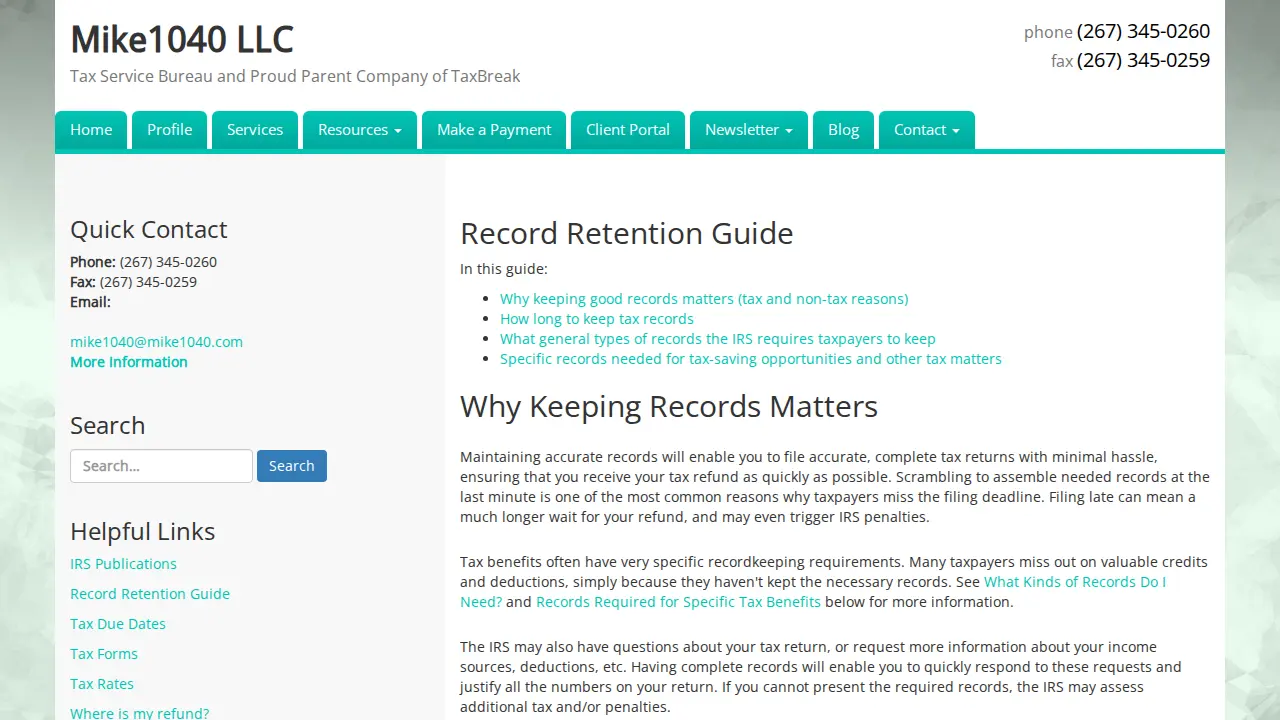Click the Search button
The width and height of the screenshot is (1280, 720).
[x=292, y=466]
